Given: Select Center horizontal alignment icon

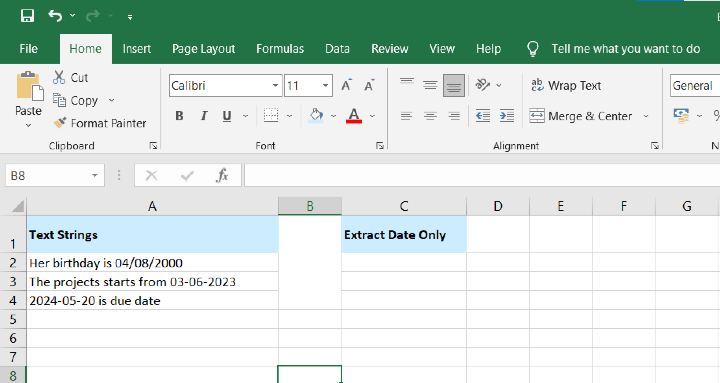Looking at the screenshot, I should 430,116.
